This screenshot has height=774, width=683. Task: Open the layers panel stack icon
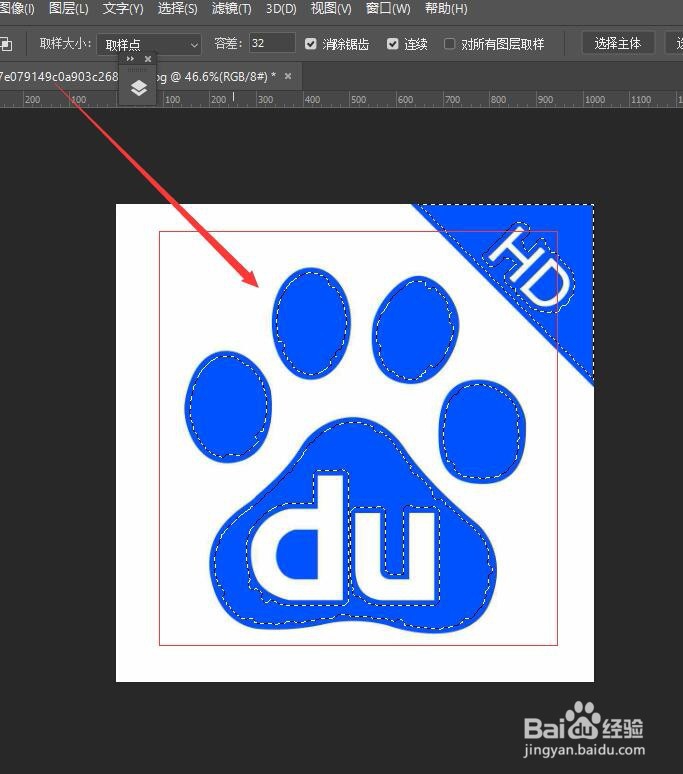pos(139,88)
